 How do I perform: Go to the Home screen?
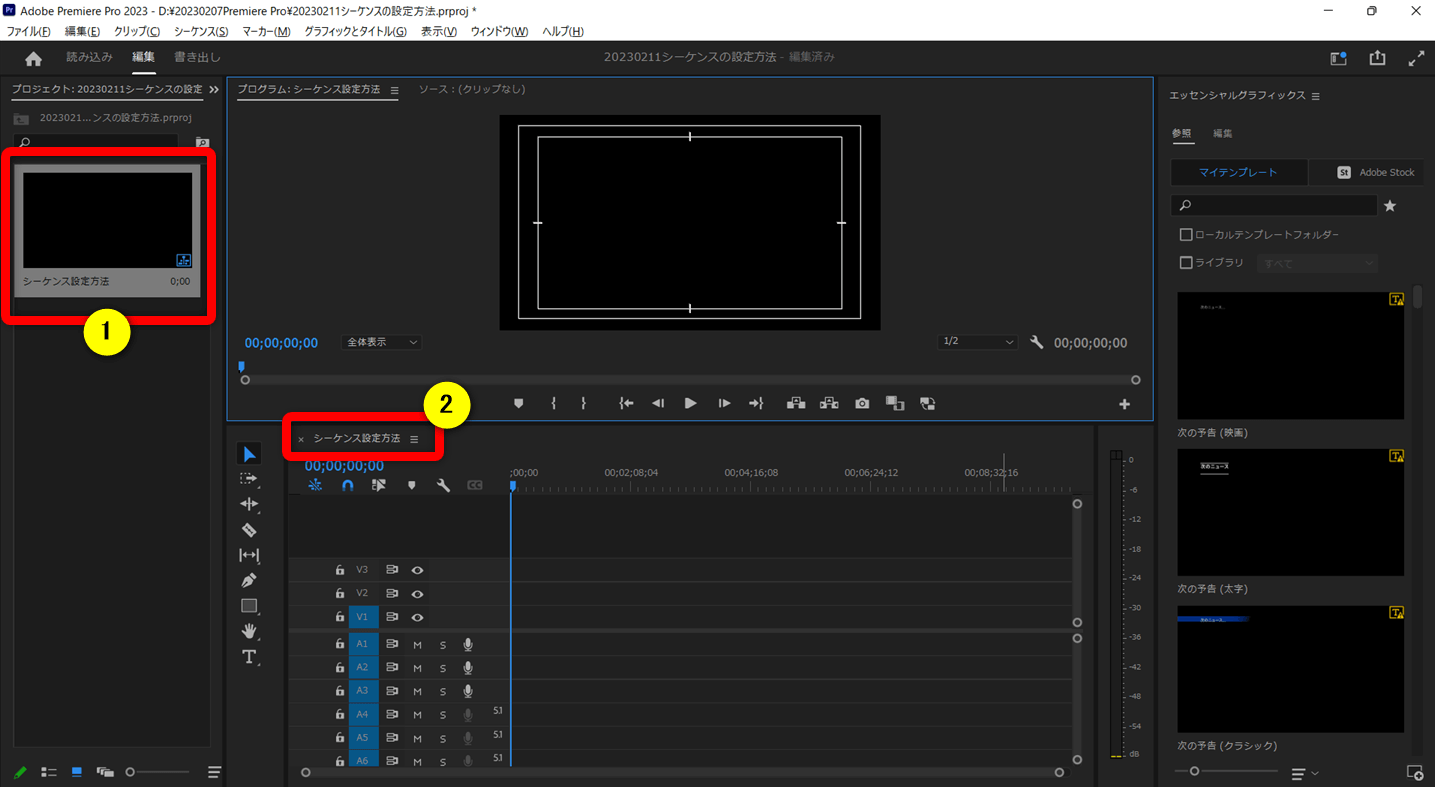point(33,59)
